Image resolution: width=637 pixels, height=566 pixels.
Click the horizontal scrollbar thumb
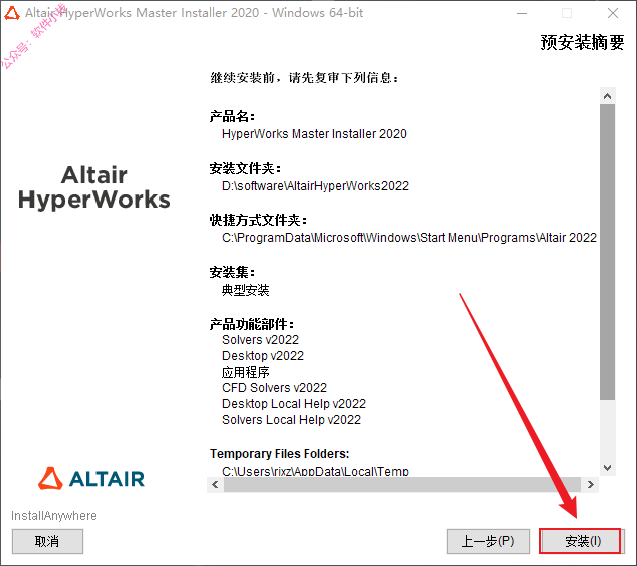coord(402,484)
